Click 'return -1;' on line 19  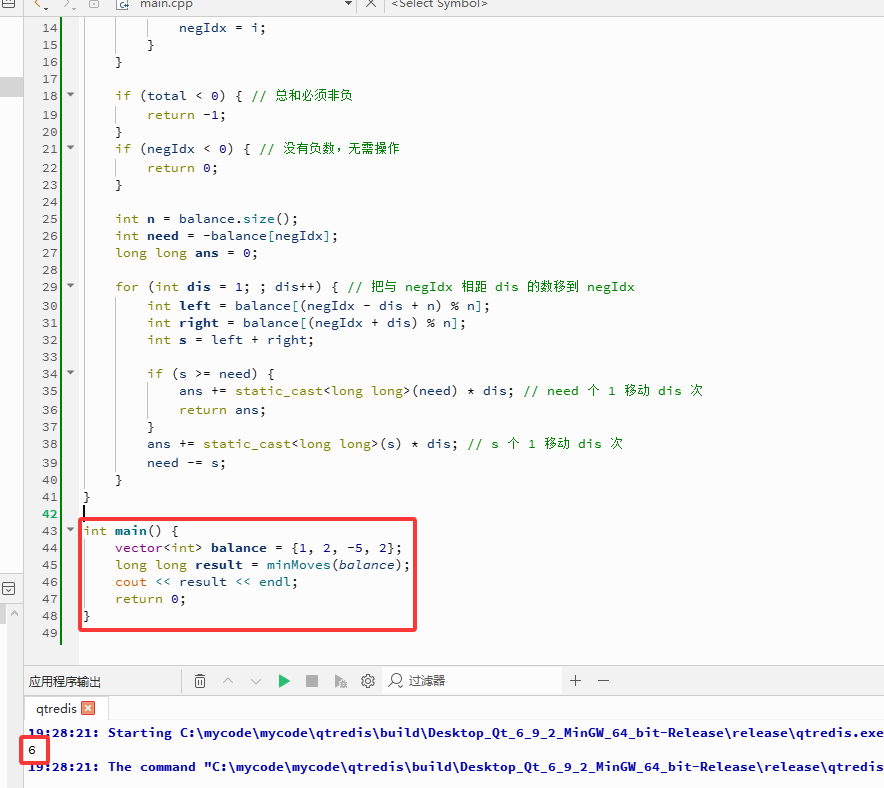(186, 115)
